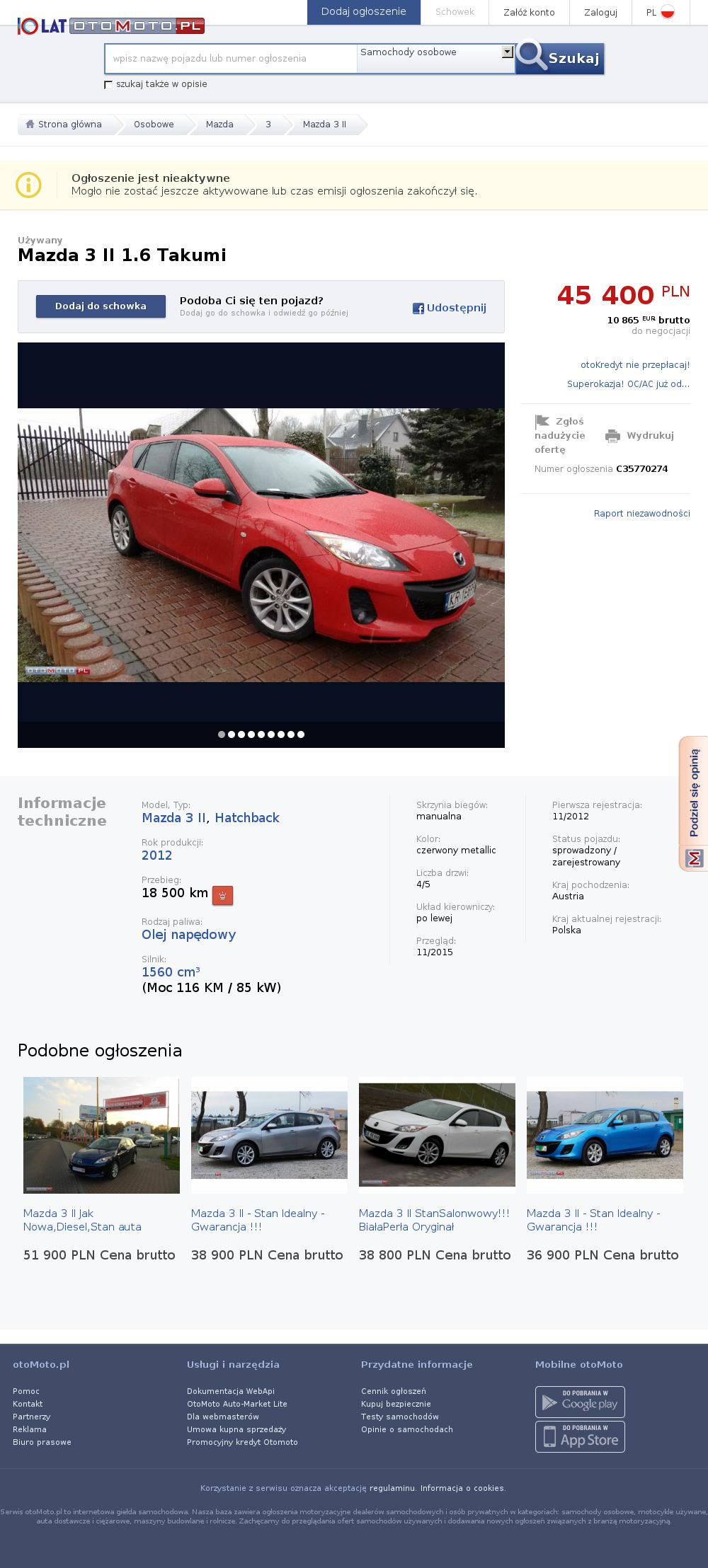
Task: Click the Szukaj magnifier search button
Action: click(x=559, y=58)
